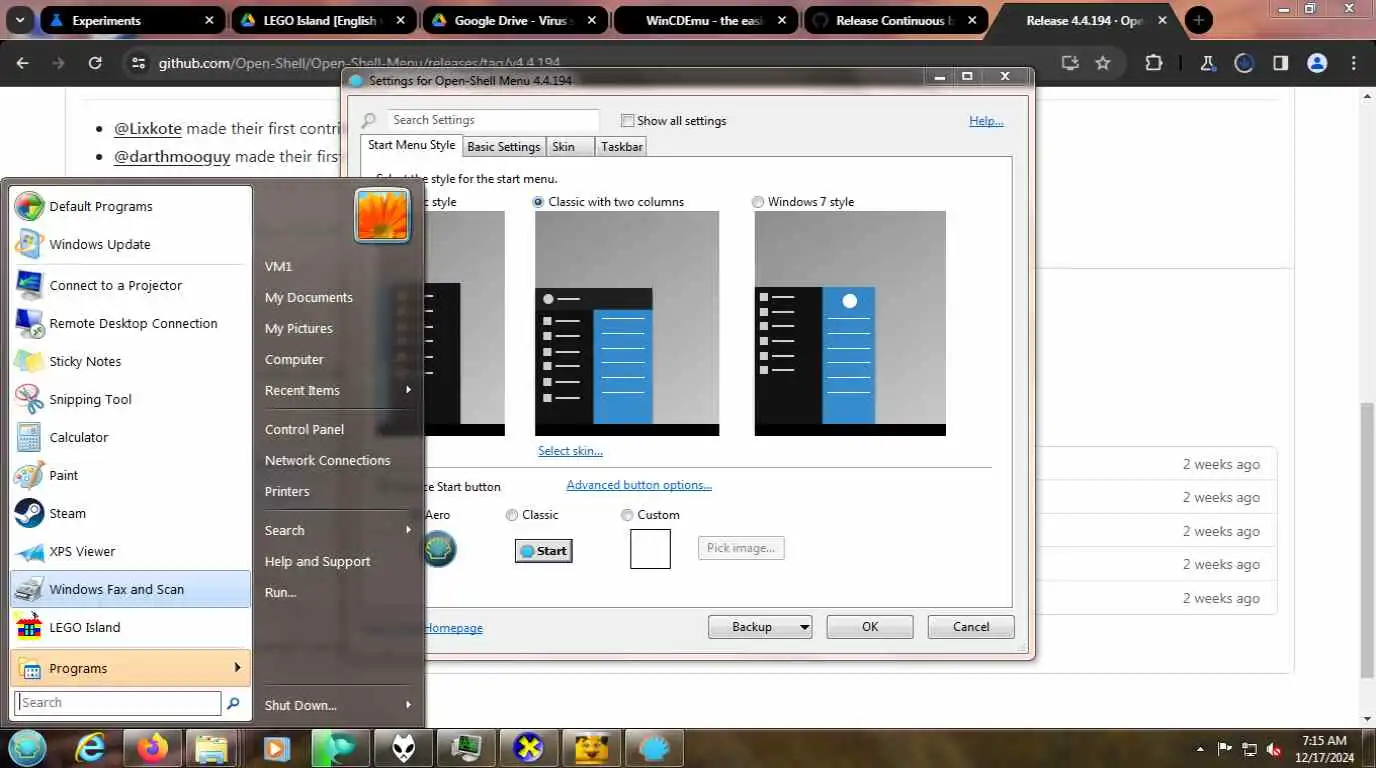Open Sticky Notes from the start menu
The width and height of the screenshot is (1376, 768).
(x=130, y=361)
